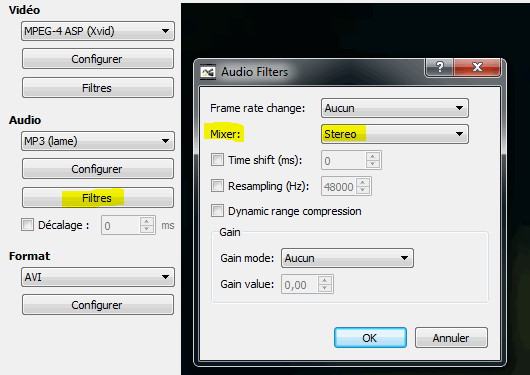The height and width of the screenshot is (375, 530).
Task: Open the MP3 (lame) audio codec dropdown
Action: coord(98,141)
